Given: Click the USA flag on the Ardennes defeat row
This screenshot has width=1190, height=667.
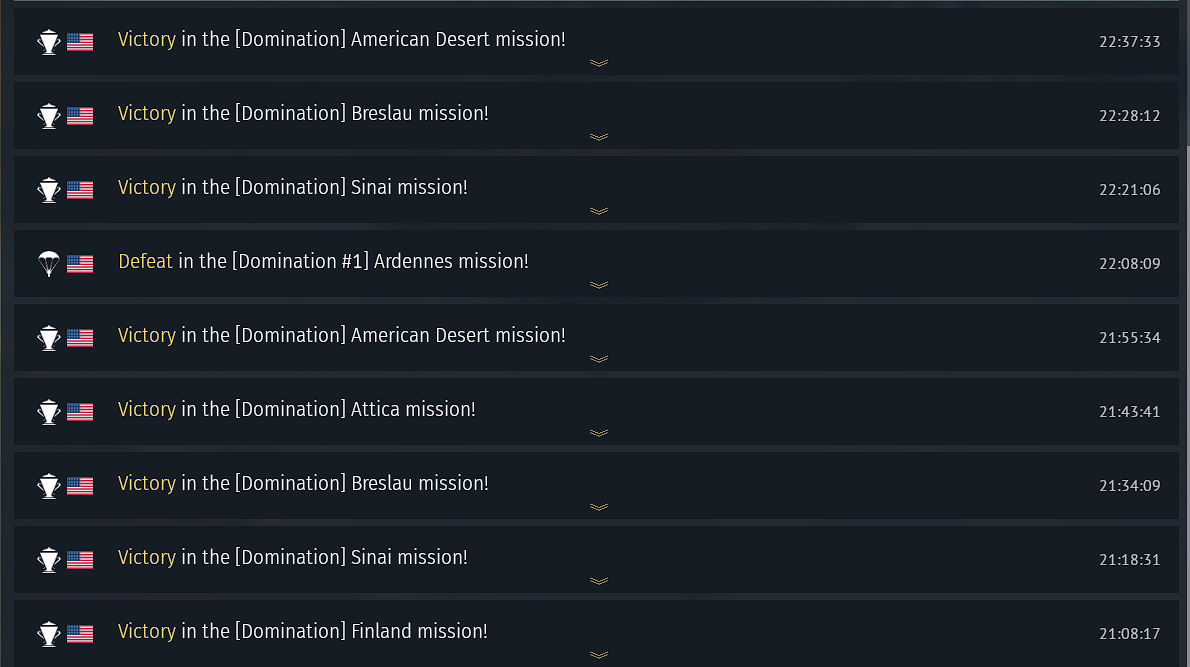Looking at the screenshot, I should [x=80, y=263].
